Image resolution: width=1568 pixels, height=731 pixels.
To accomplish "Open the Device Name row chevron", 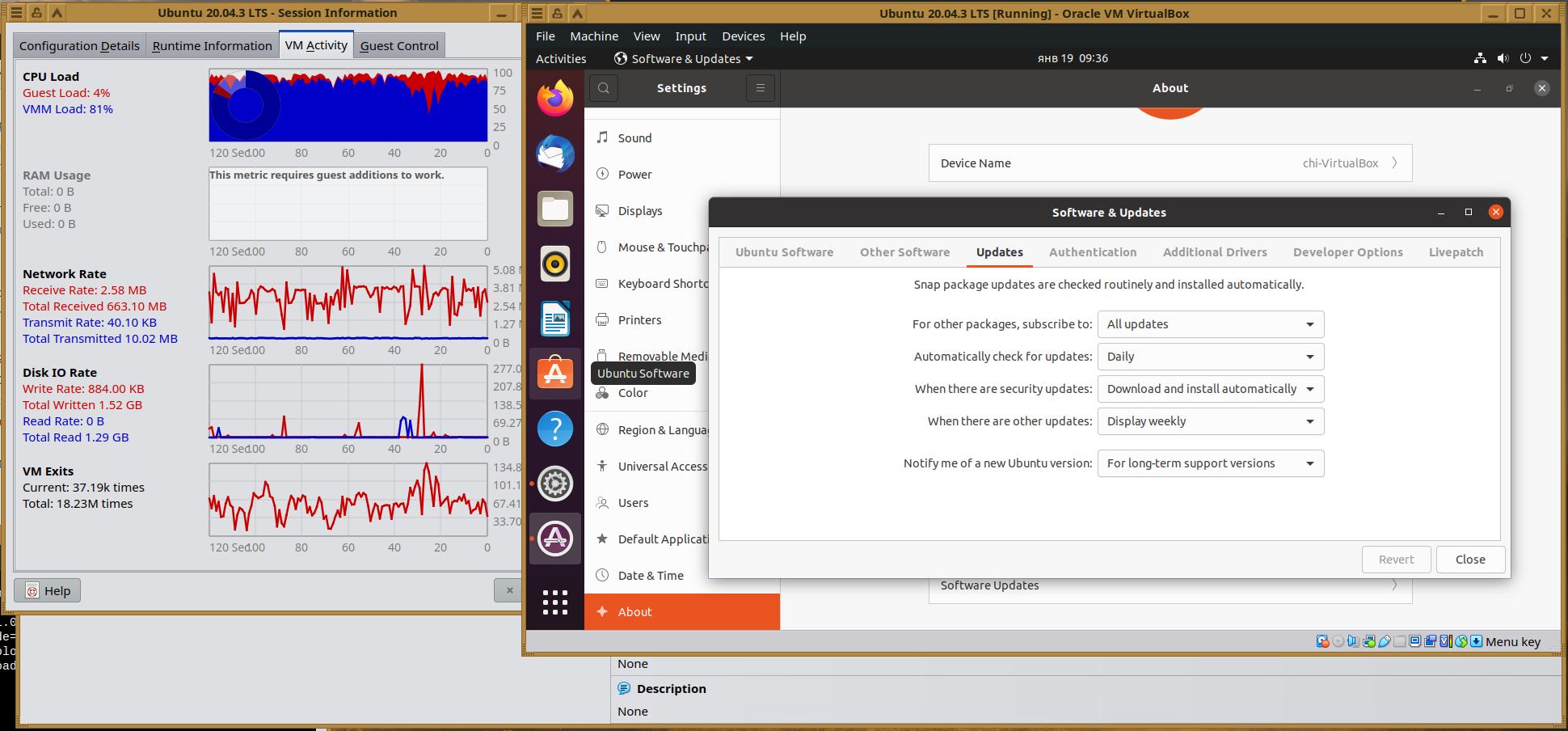I will pyautogui.click(x=1395, y=163).
